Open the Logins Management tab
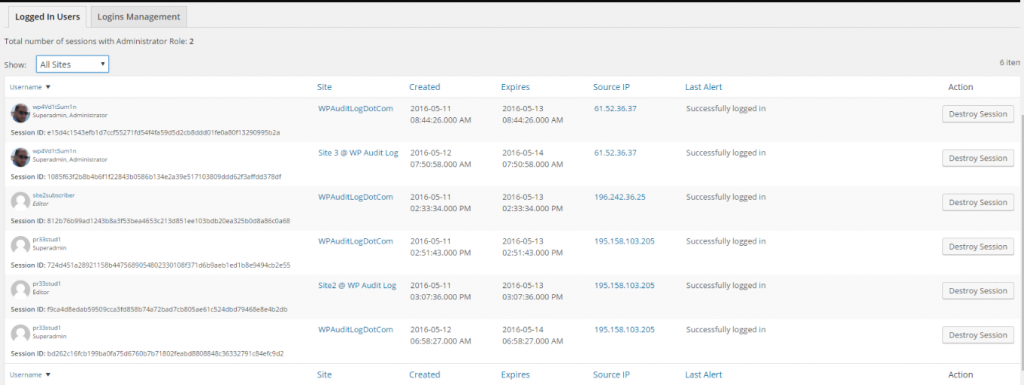This screenshot has height=385, width=1024. 138,16
